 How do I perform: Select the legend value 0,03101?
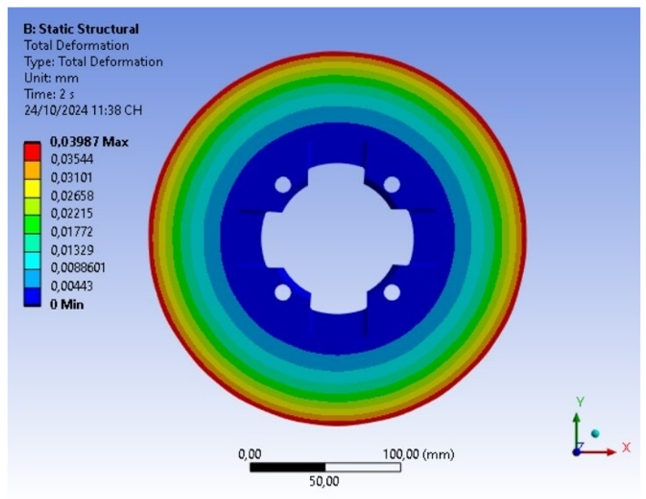72,178
